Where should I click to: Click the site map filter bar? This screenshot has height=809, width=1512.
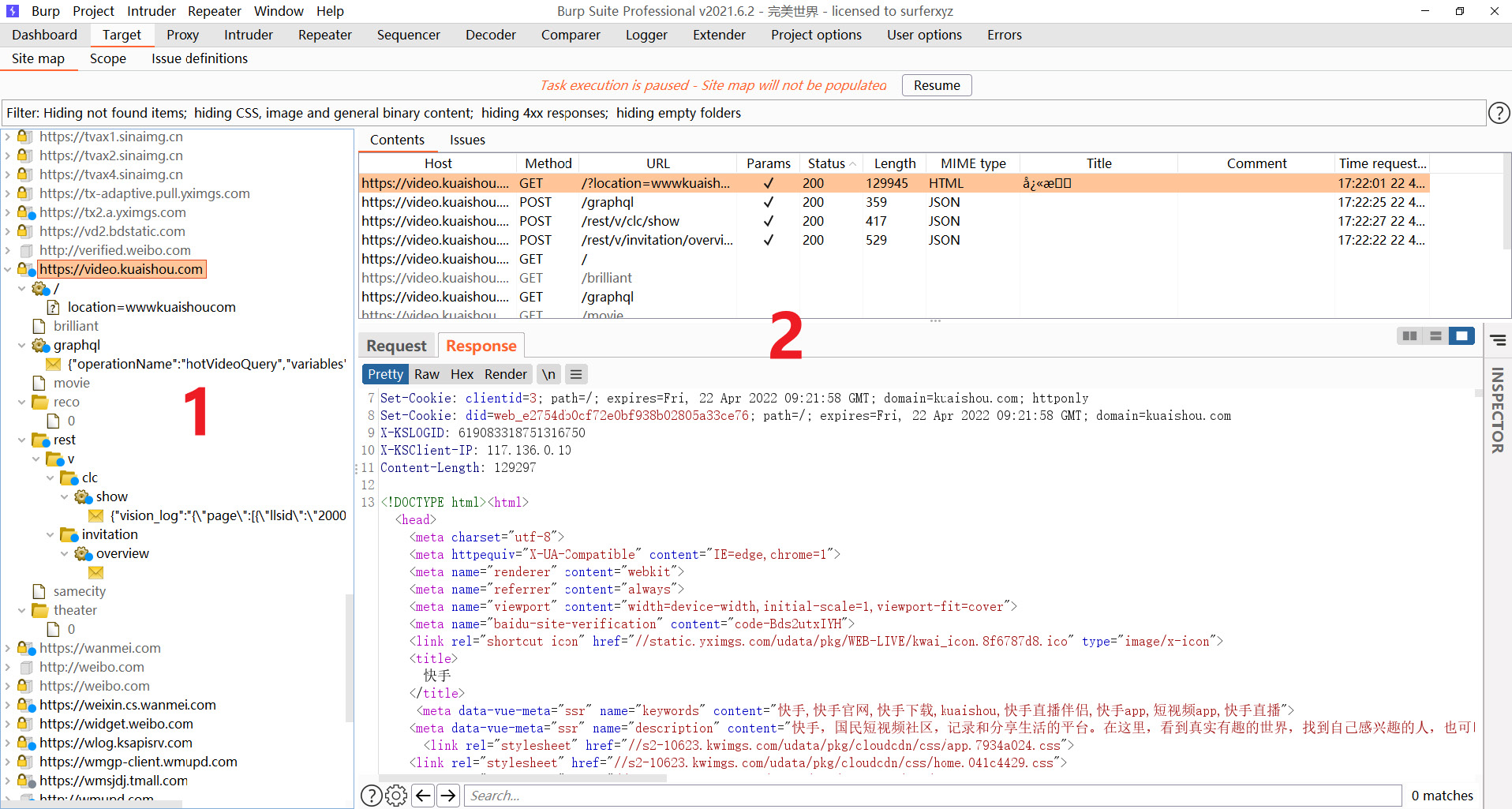coord(744,113)
